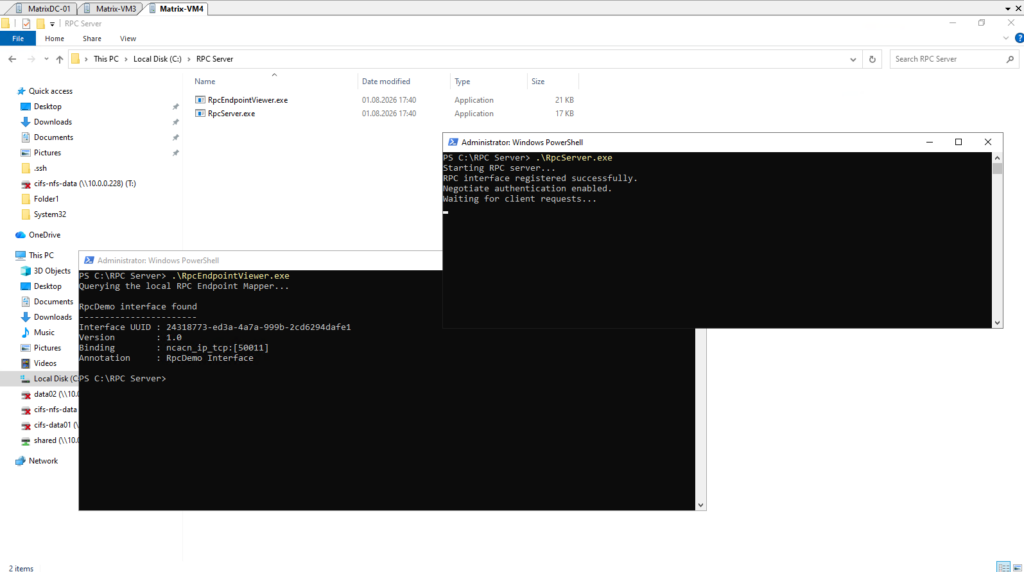Open customize quick access toolbar dropdown
The image size is (1024, 572).
coord(52,24)
